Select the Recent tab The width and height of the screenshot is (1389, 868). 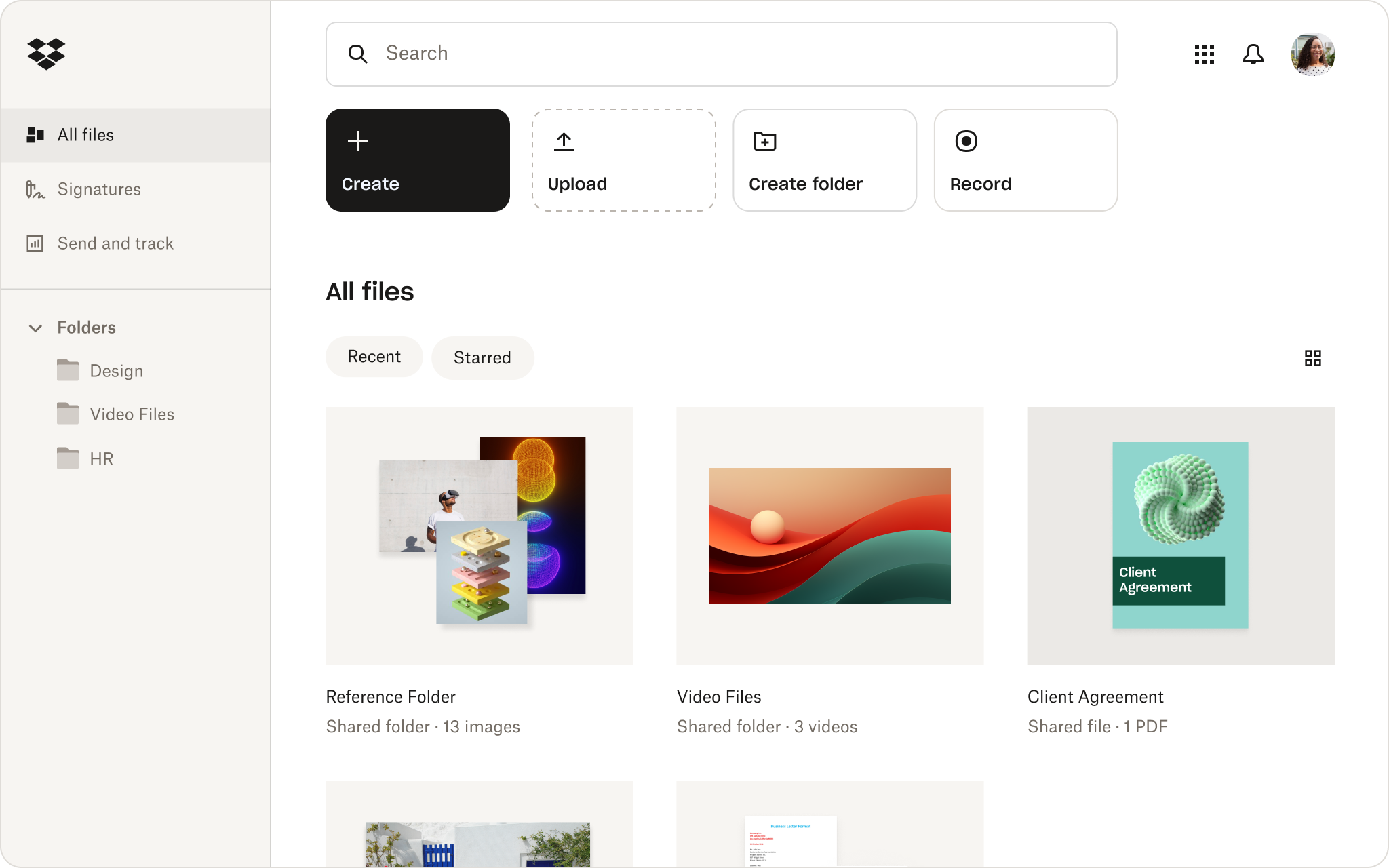(x=374, y=357)
